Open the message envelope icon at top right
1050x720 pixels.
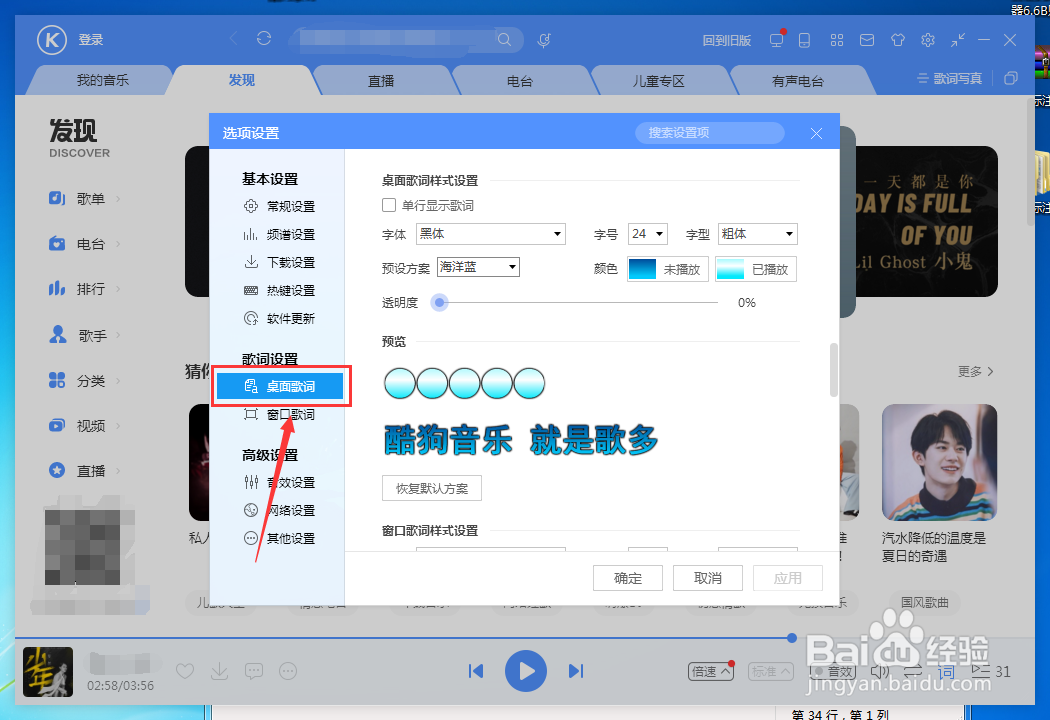click(867, 40)
